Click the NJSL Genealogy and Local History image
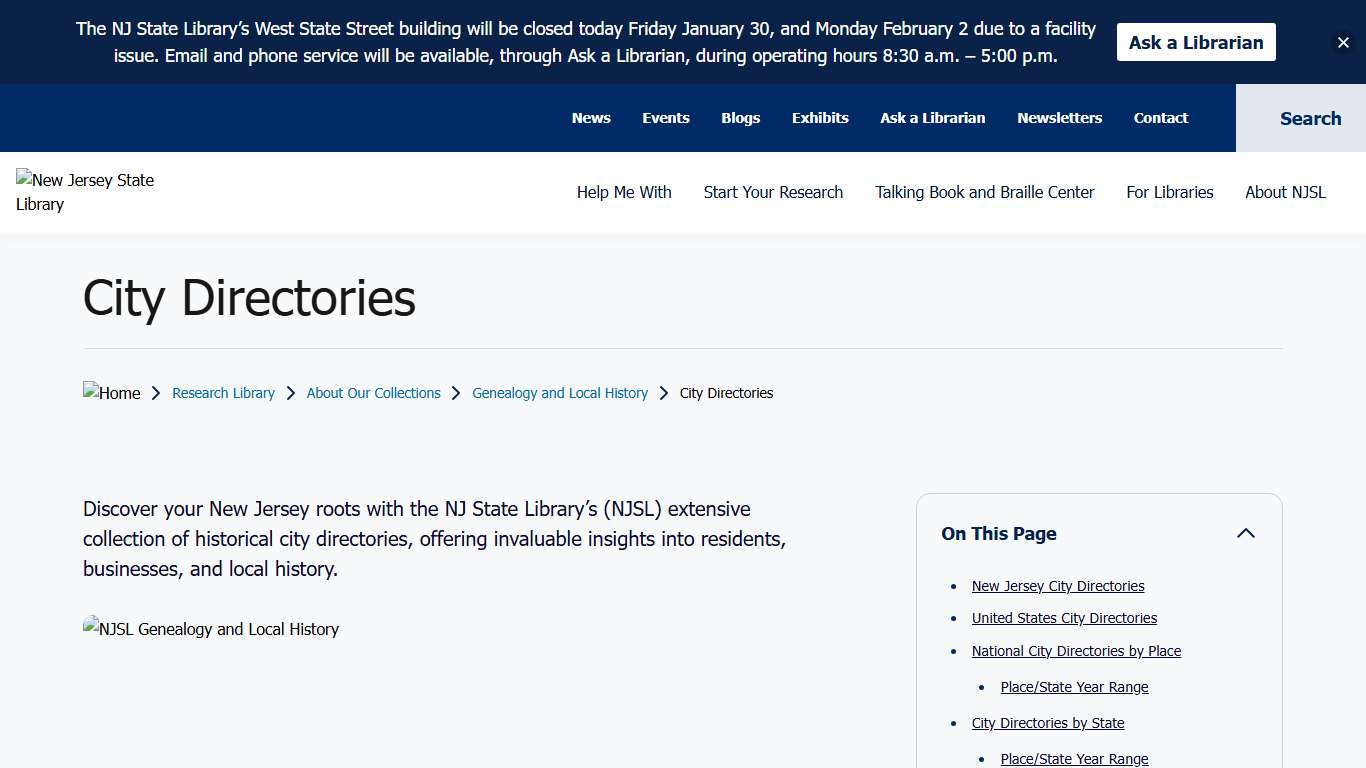 coord(211,629)
